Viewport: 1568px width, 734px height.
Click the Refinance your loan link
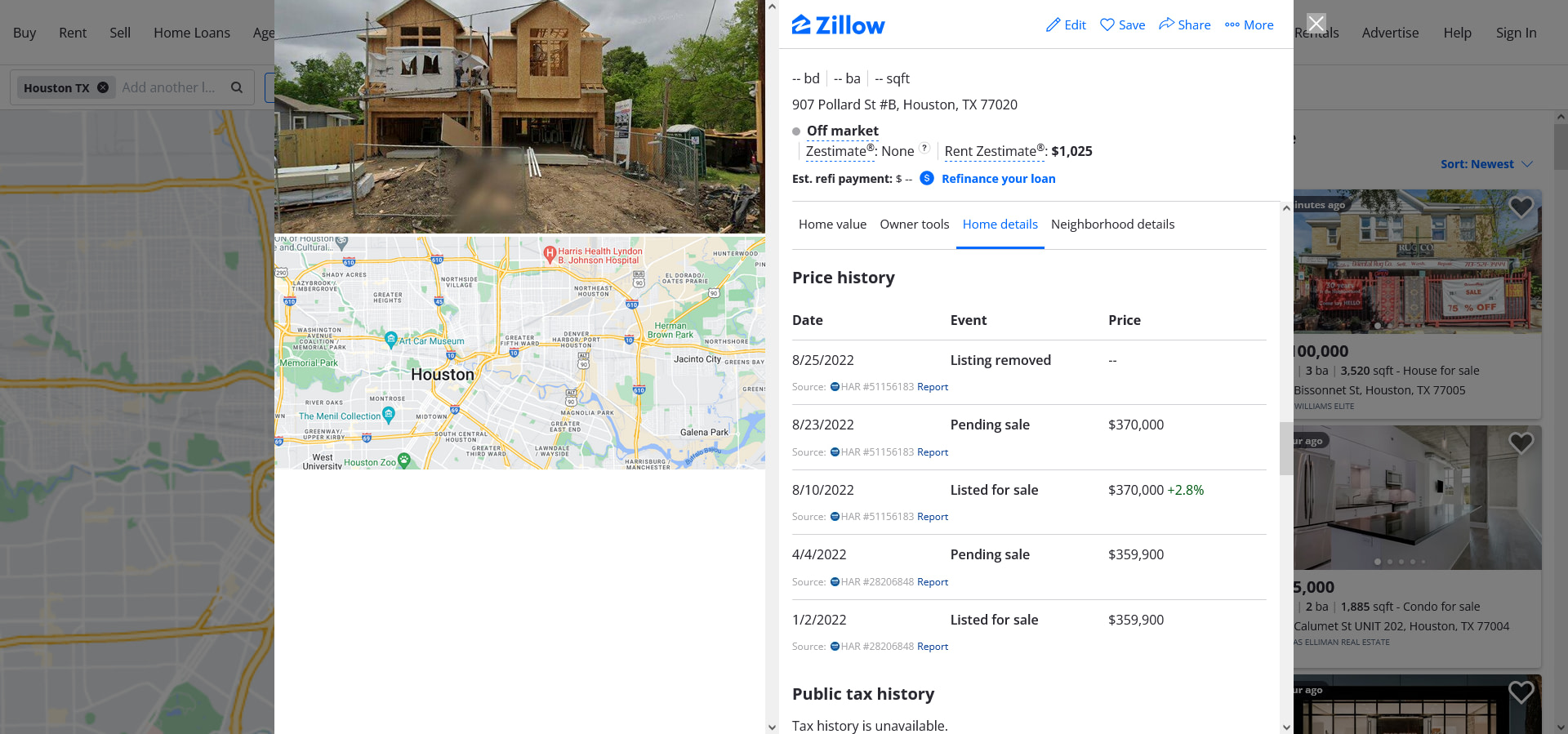[998, 179]
